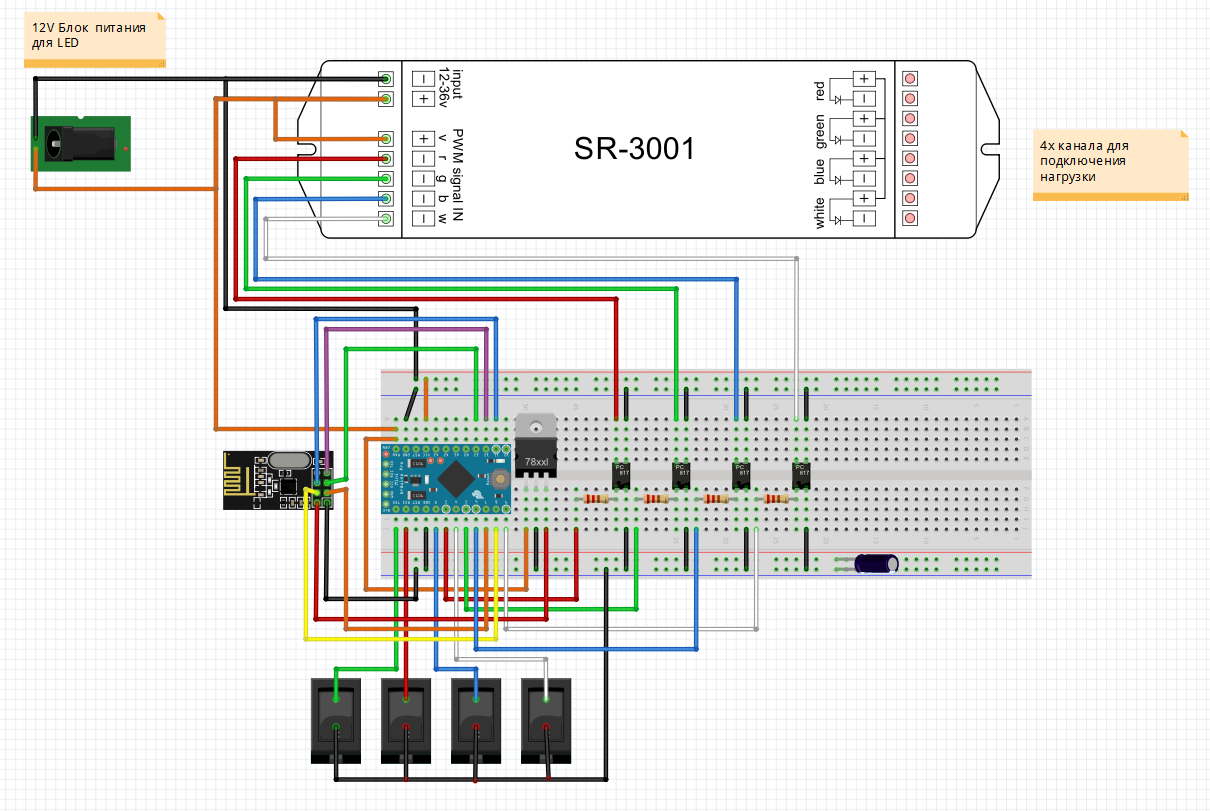Click the input 12-36v plus terminal box
Viewport: 1210px width, 811px height.
coord(424,99)
